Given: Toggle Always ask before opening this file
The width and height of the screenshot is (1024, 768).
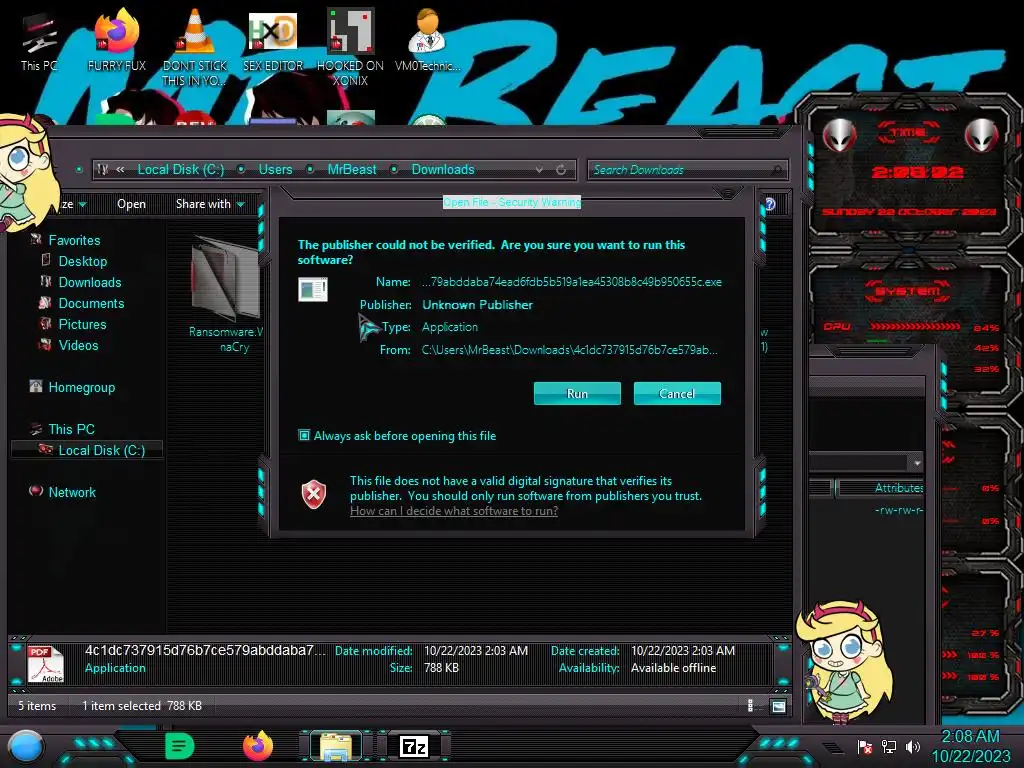Looking at the screenshot, I should (x=304, y=436).
